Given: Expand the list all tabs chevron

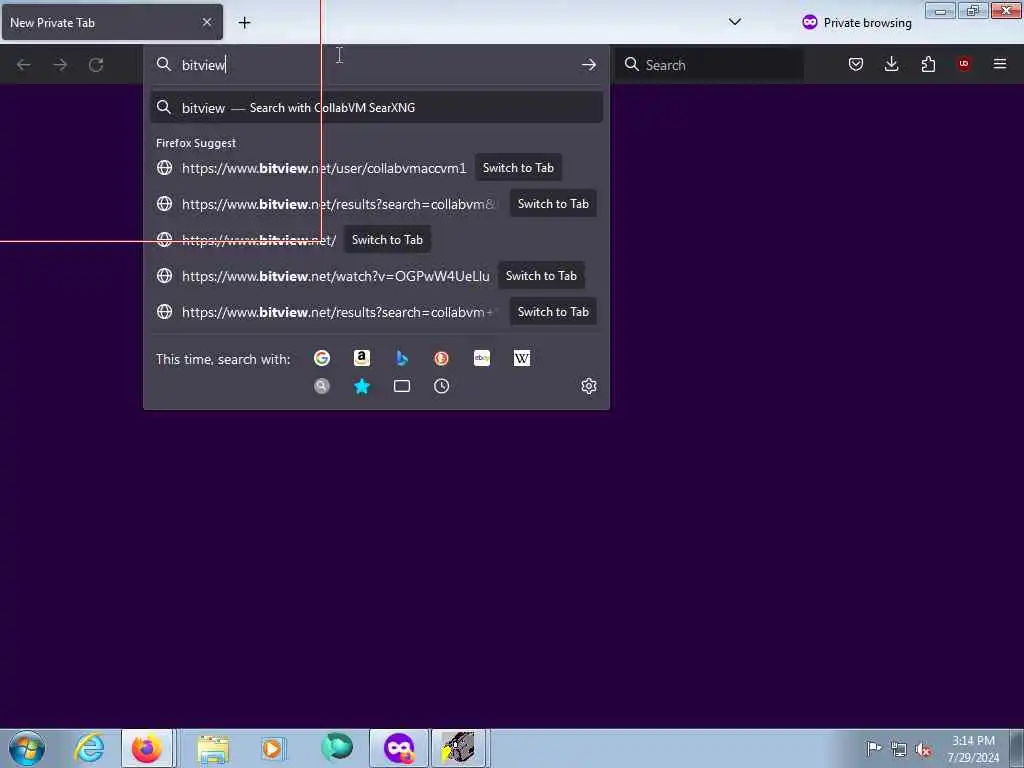Looking at the screenshot, I should [735, 22].
